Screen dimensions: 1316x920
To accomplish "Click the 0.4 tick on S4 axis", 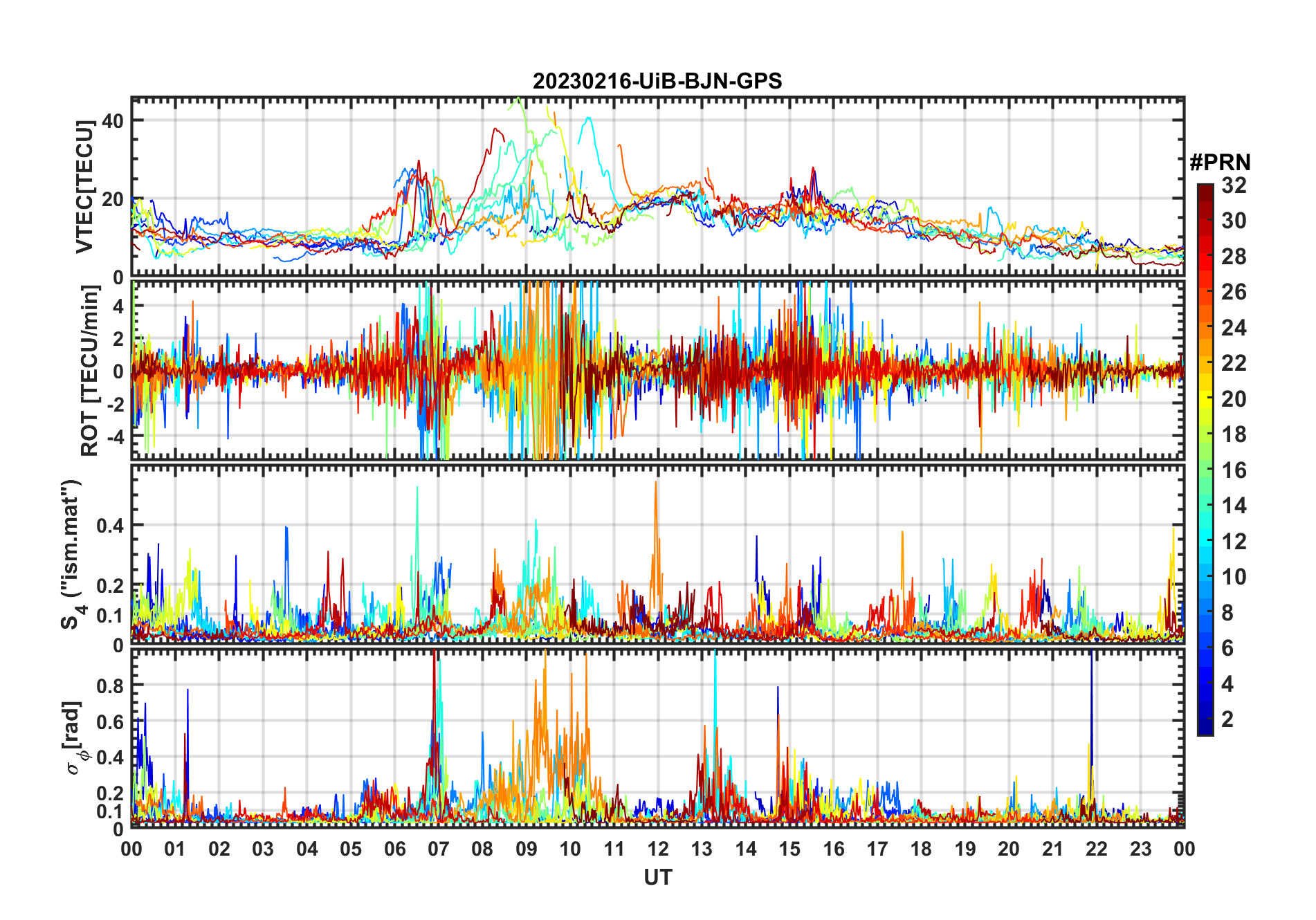I will pos(110,526).
